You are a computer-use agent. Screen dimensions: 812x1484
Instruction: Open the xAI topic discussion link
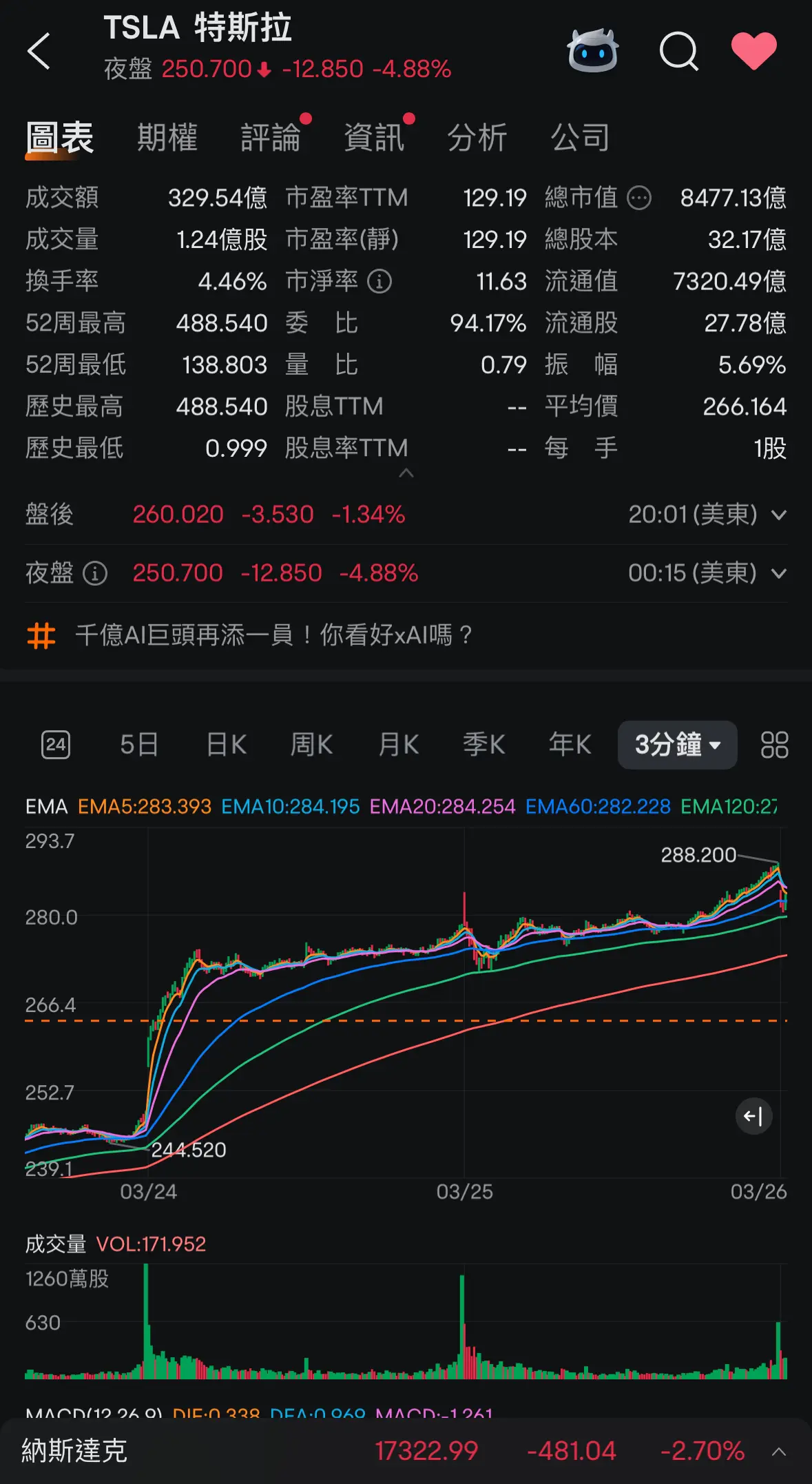pos(274,635)
